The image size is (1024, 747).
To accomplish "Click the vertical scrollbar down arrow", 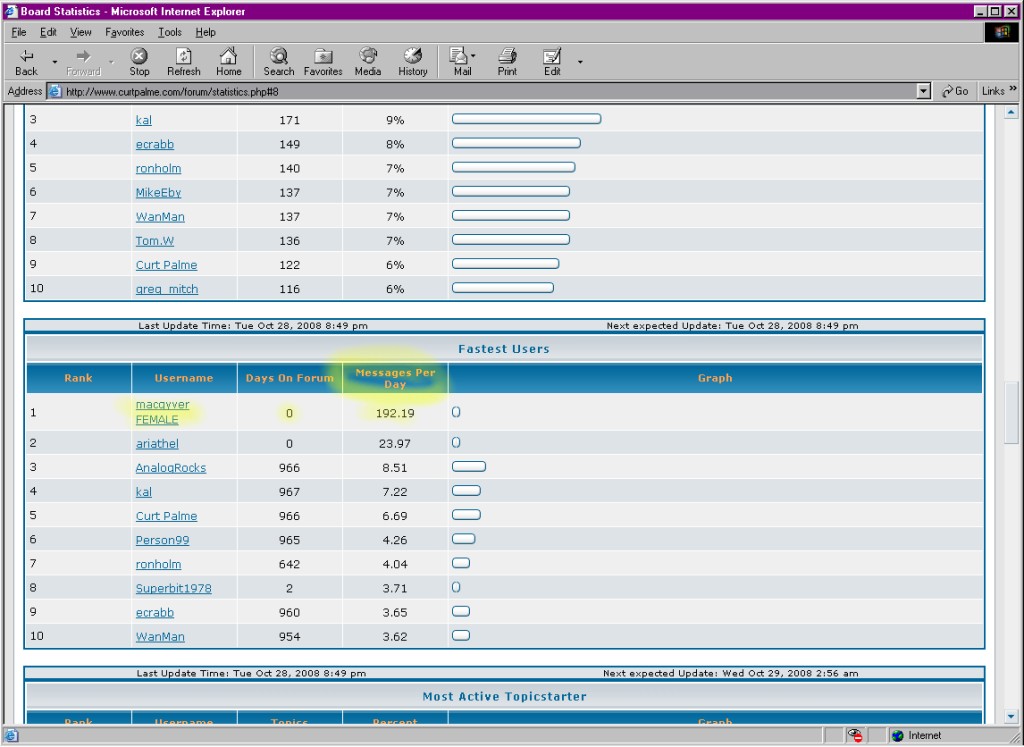I will [x=1011, y=716].
